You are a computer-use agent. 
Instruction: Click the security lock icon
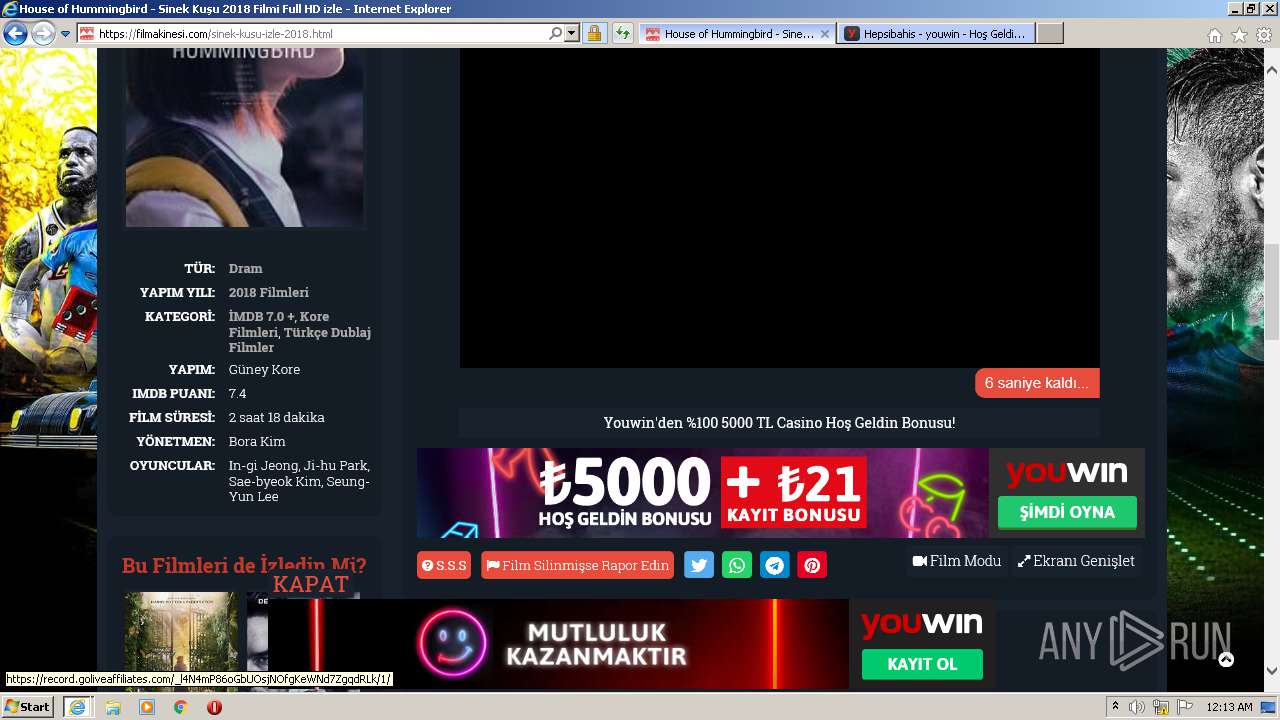(594, 33)
